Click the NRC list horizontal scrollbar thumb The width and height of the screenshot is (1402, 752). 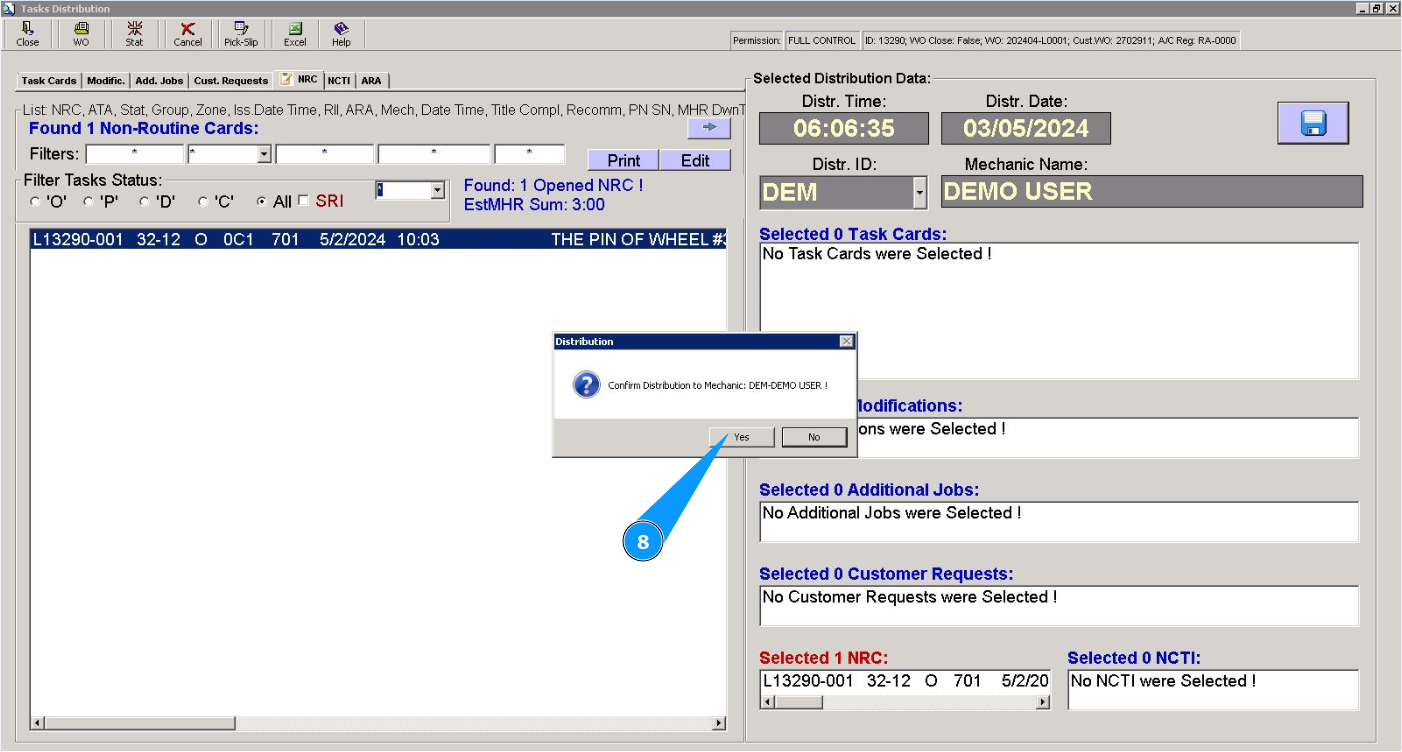pos(139,723)
